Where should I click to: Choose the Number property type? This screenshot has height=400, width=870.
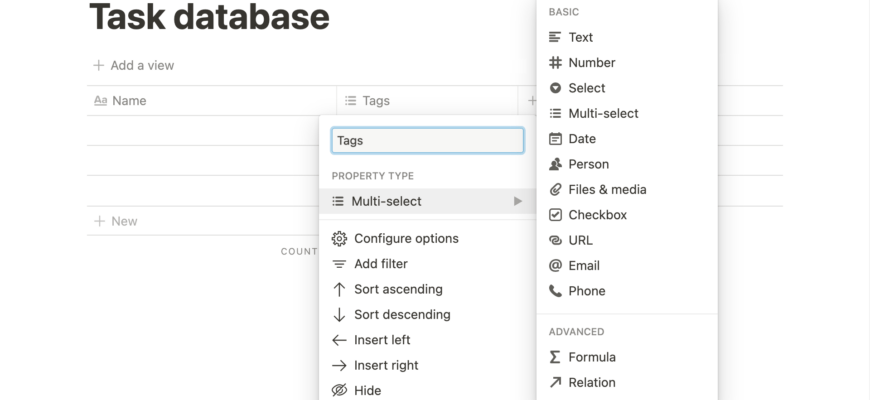[627, 63]
